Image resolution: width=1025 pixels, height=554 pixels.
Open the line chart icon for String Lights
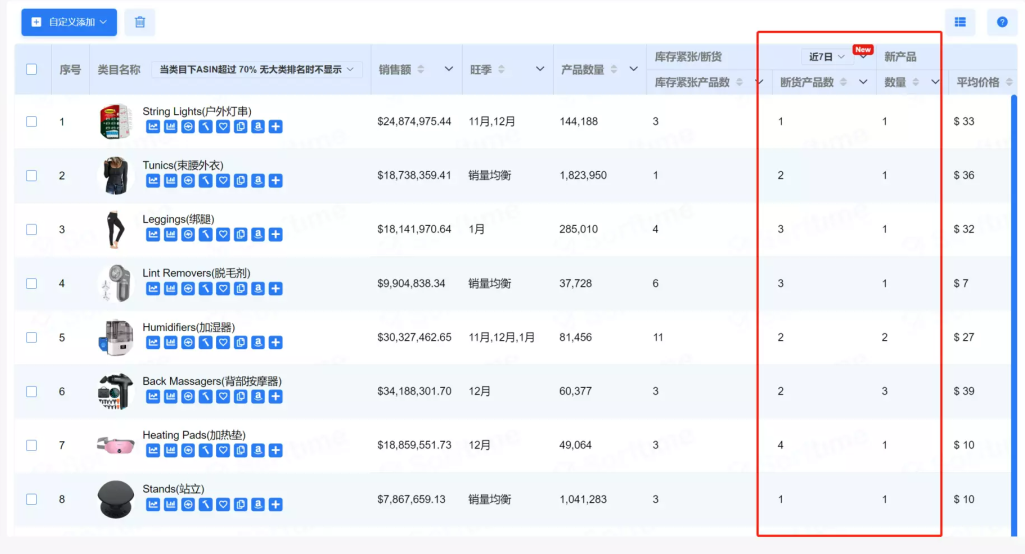pyautogui.click(x=153, y=127)
